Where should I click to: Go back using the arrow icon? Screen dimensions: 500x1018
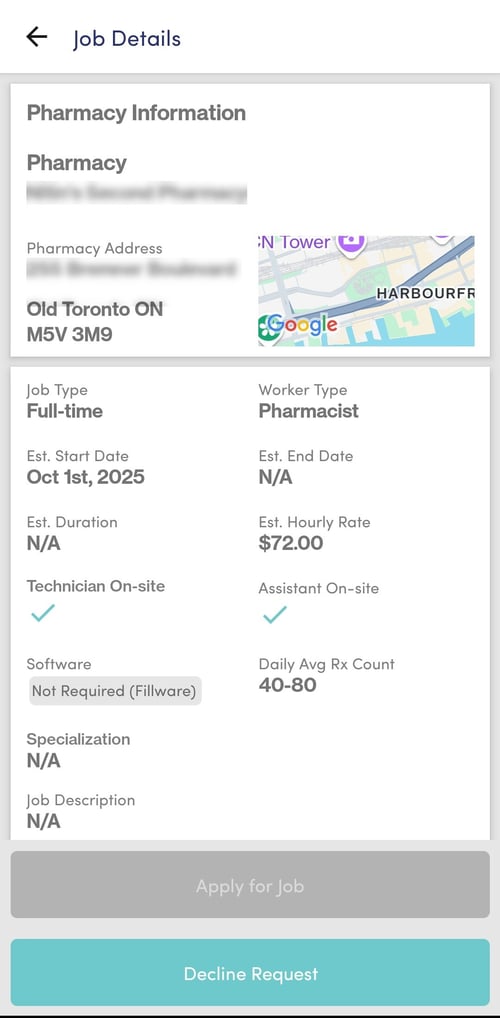(x=36, y=37)
